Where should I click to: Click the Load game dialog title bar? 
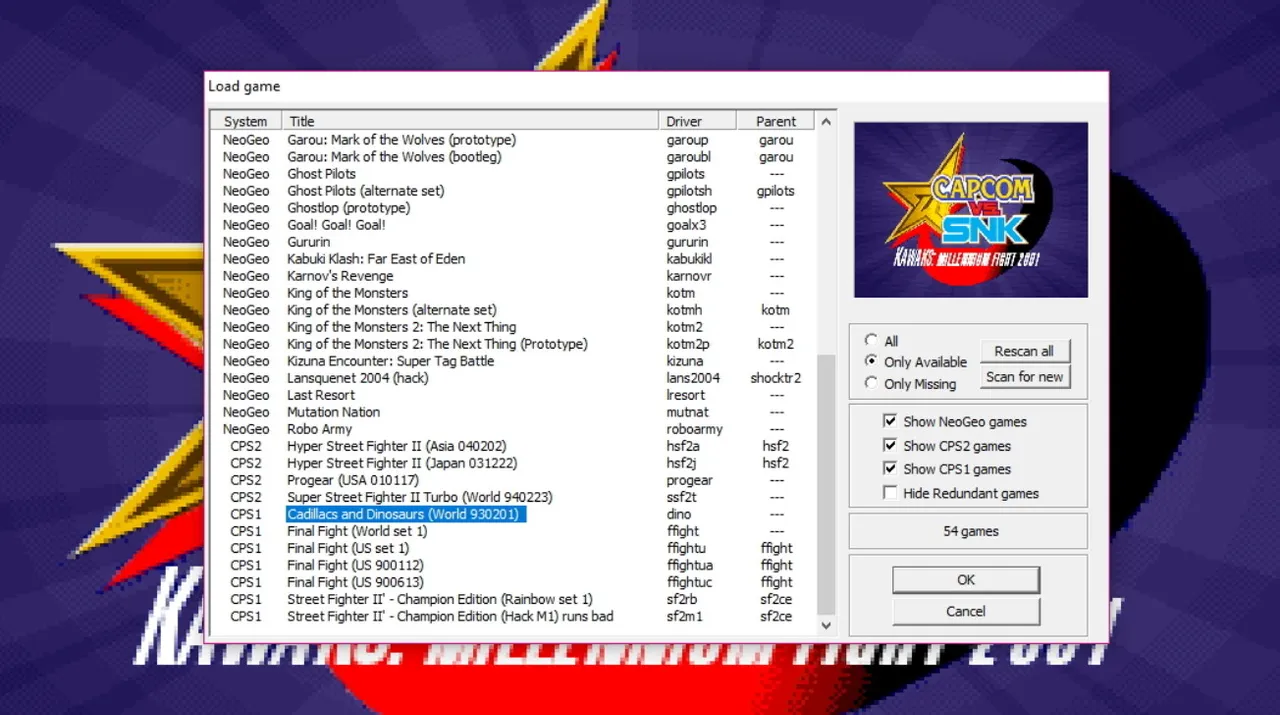pos(656,86)
